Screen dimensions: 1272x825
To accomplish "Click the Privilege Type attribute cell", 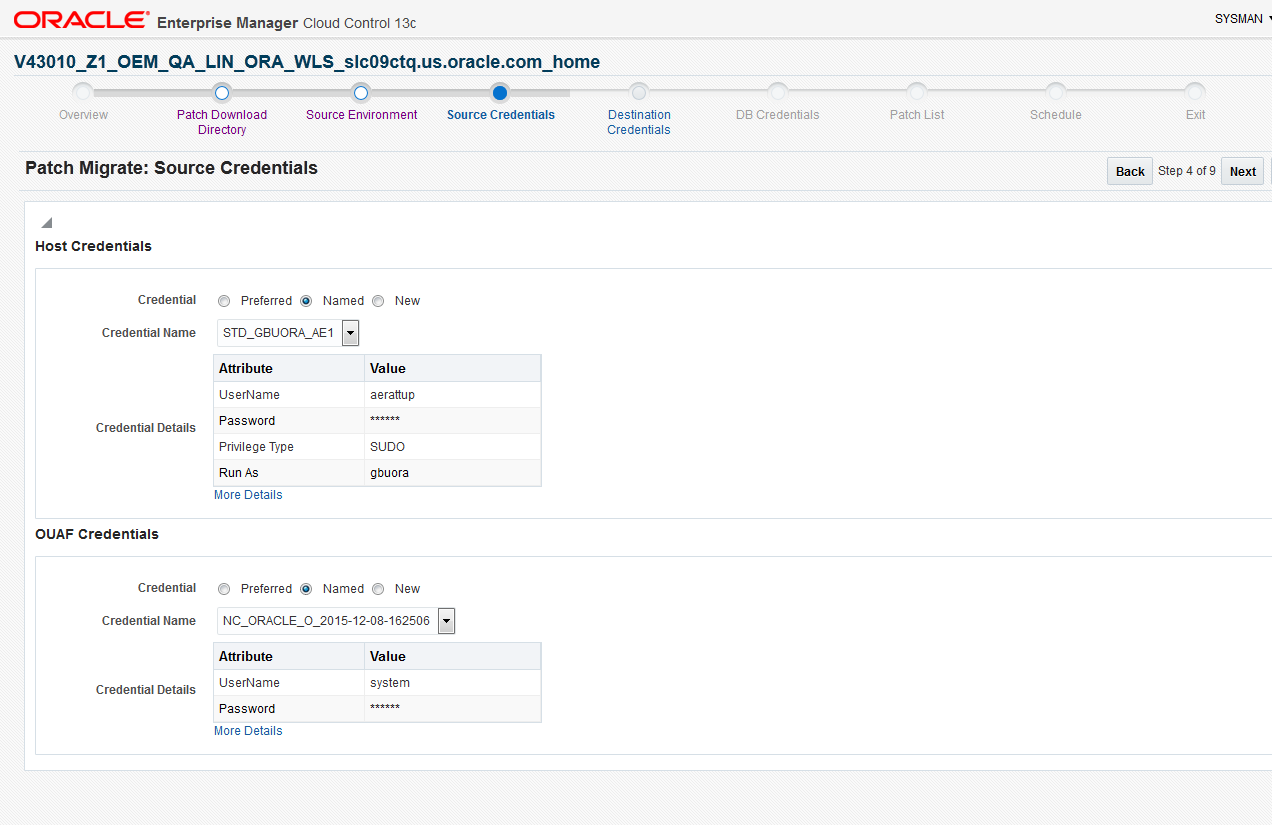I will point(289,447).
